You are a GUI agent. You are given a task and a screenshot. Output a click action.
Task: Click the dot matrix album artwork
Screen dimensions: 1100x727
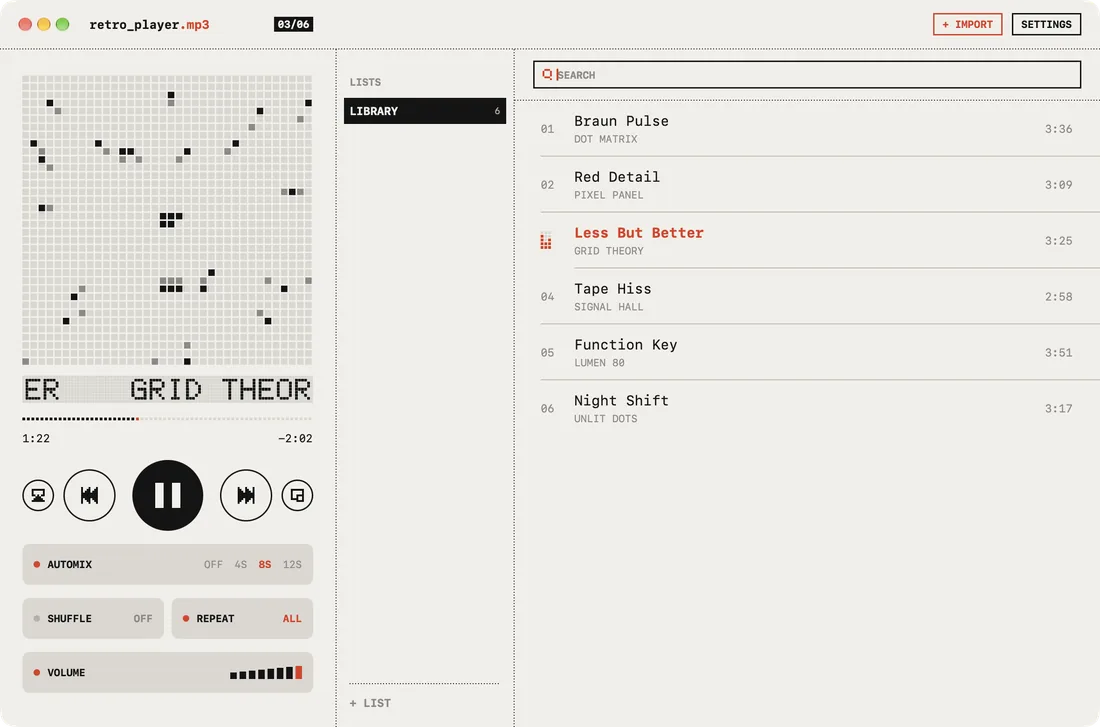[167, 220]
